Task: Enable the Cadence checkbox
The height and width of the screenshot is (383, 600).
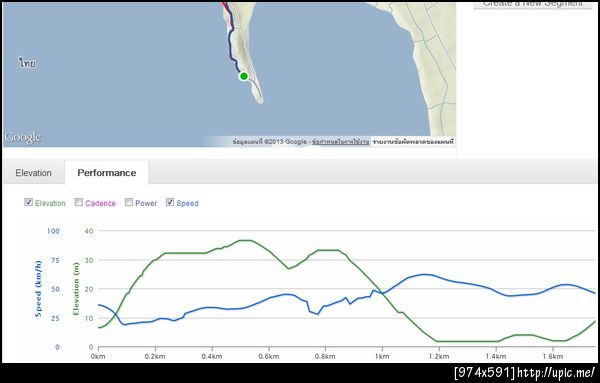Action: click(x=79, y=202)
